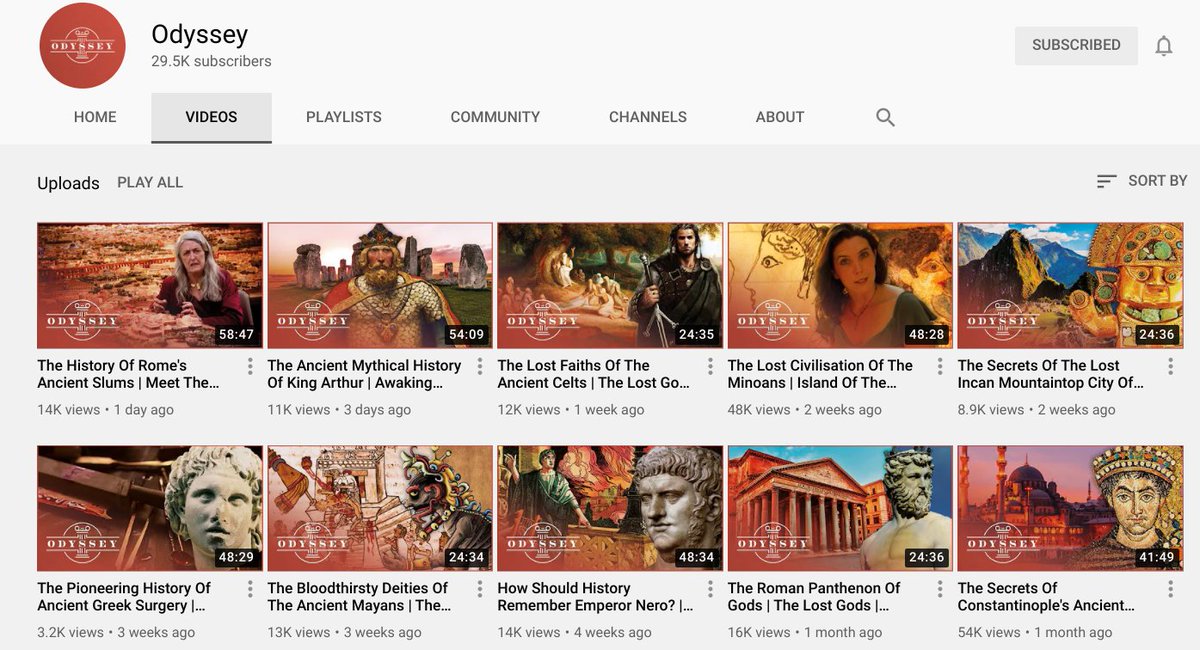Open options menu for King Arthur video

480,366
